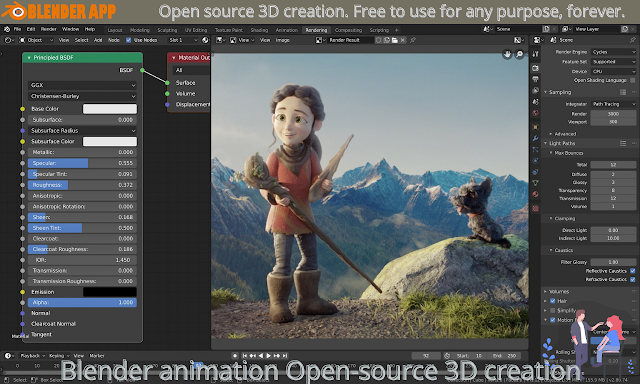Screen dimensions: 640x384
Task: Jump to the timeline end frame button
Action: pos(285,356)
